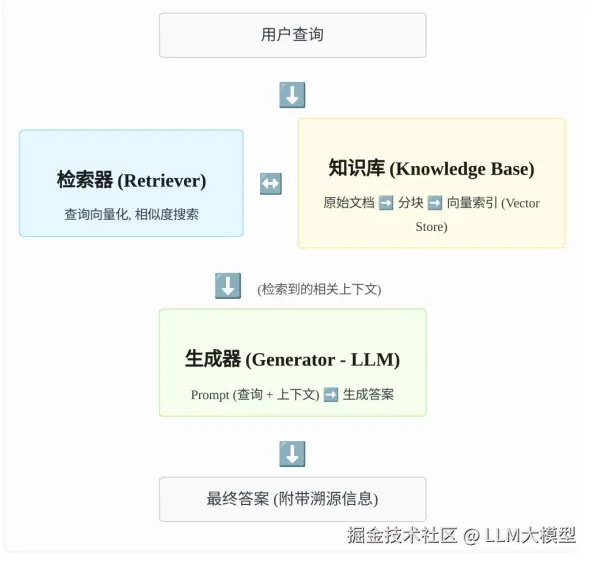Click the right arrow between 分块 and 向量索引
Viewport: 592px width, 561px height.
coord(435,203)
